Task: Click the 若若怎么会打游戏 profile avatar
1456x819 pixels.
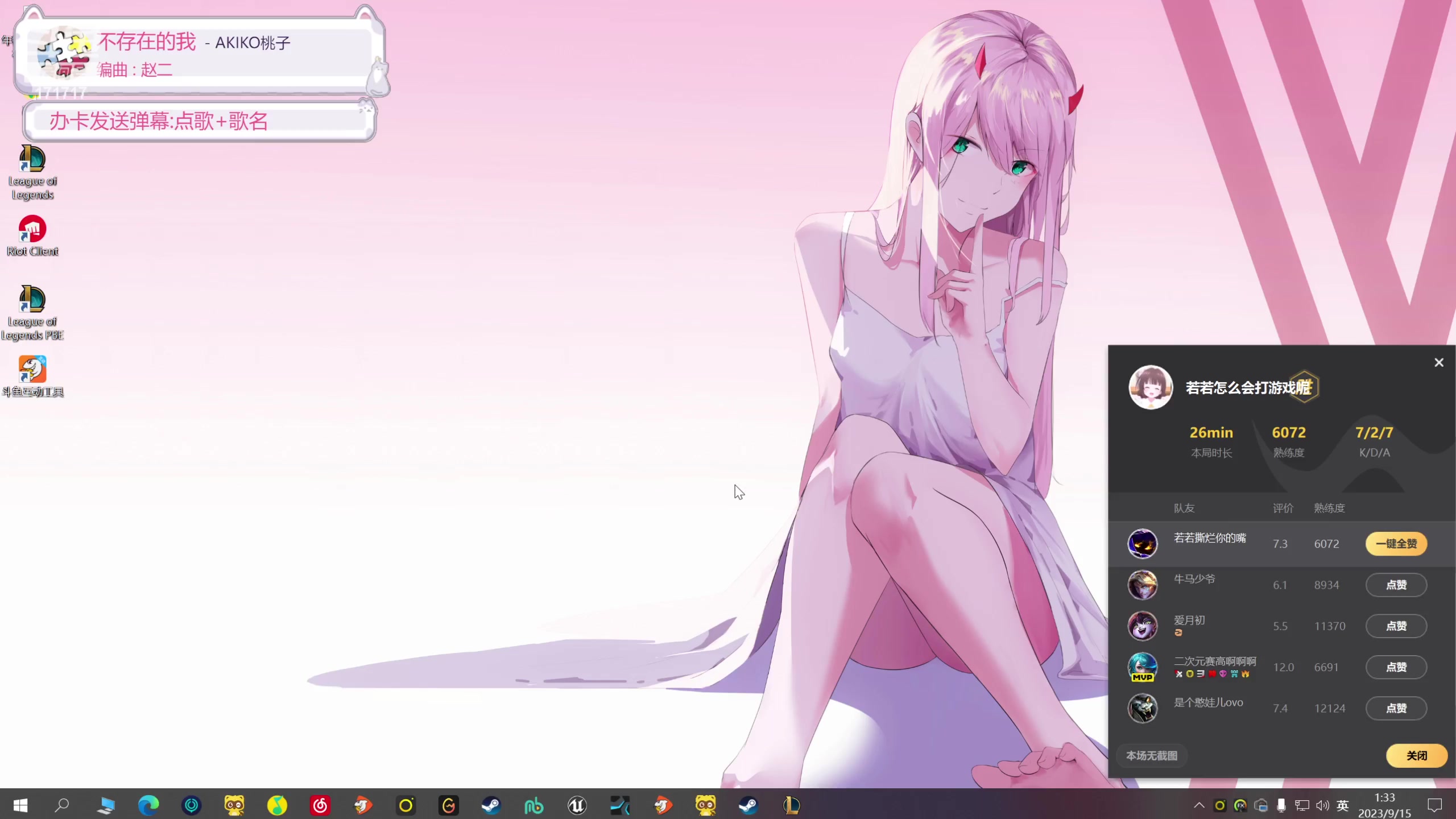Action: click(x=1151, y=387)
